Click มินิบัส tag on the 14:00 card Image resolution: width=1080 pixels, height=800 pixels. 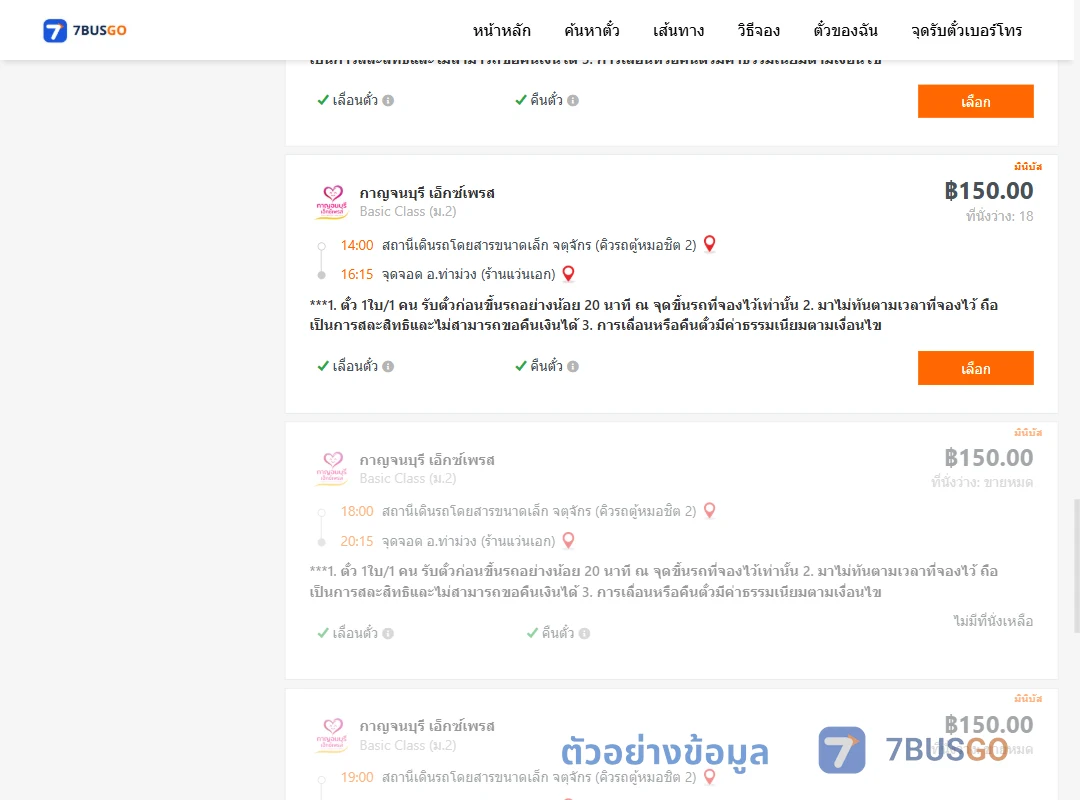click(1028, 167)
